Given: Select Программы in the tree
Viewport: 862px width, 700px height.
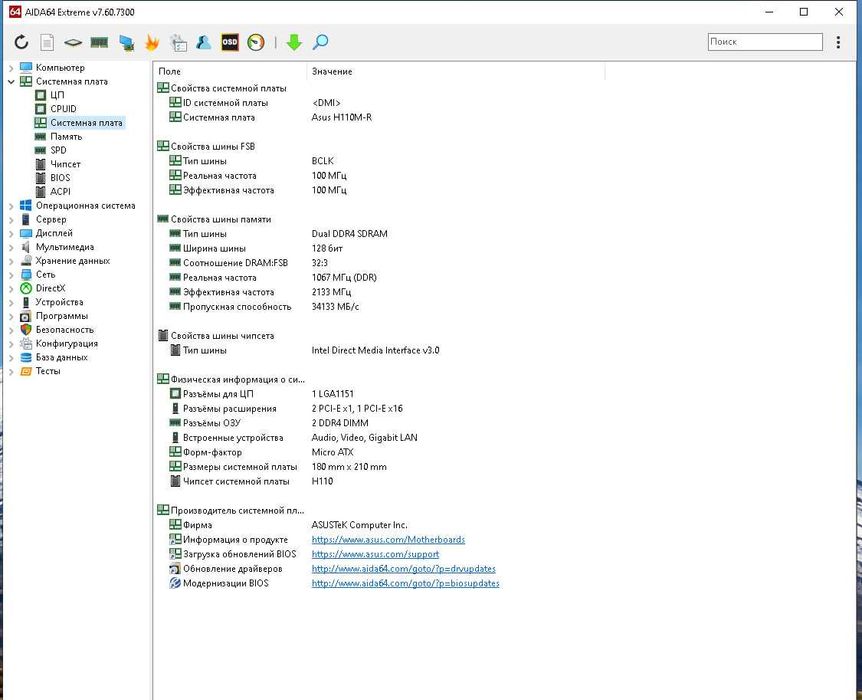Looking at the screenshot, I should [x=62, y=316].
